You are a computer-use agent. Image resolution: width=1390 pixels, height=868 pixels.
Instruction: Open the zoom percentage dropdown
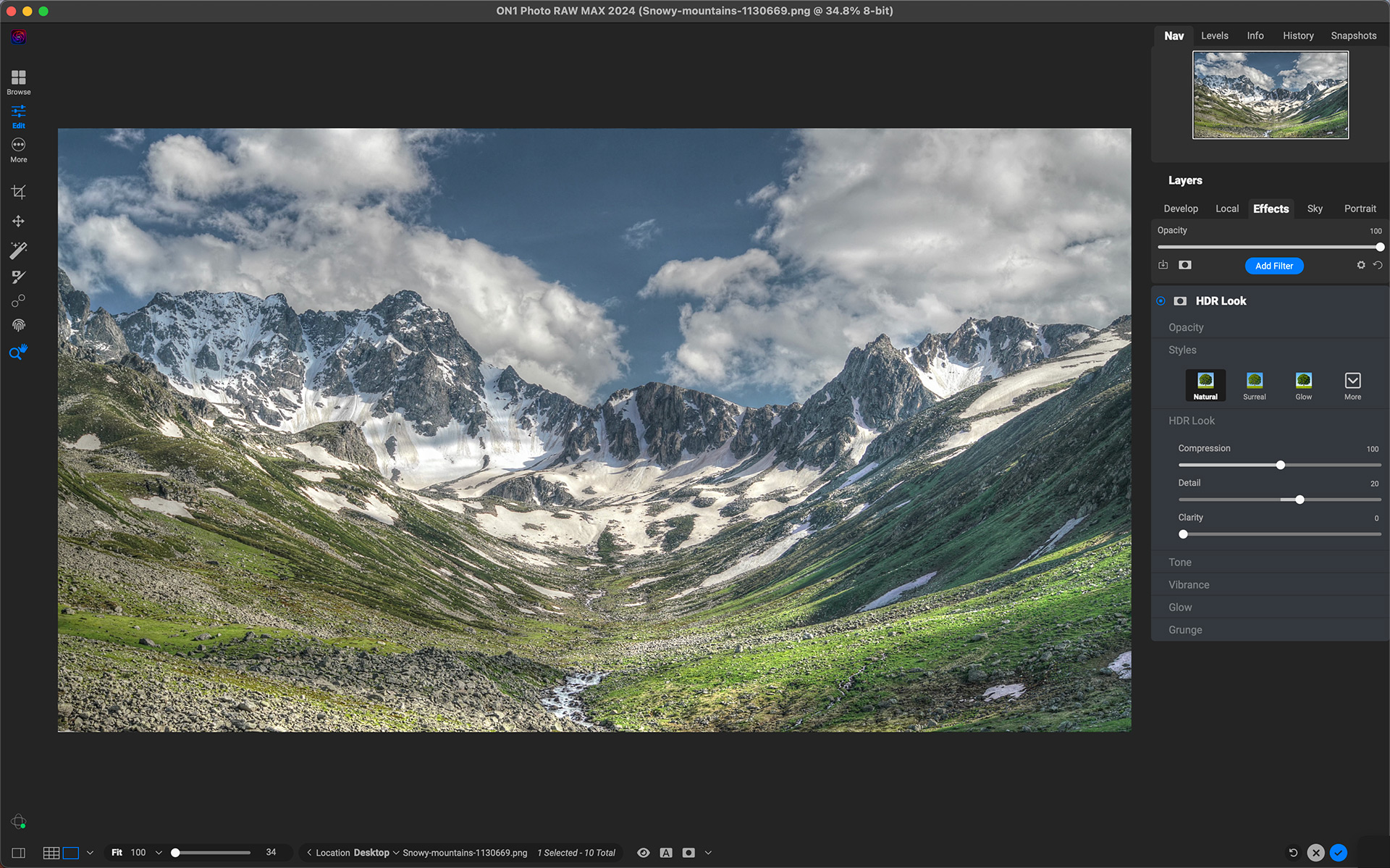click(159, 852)
